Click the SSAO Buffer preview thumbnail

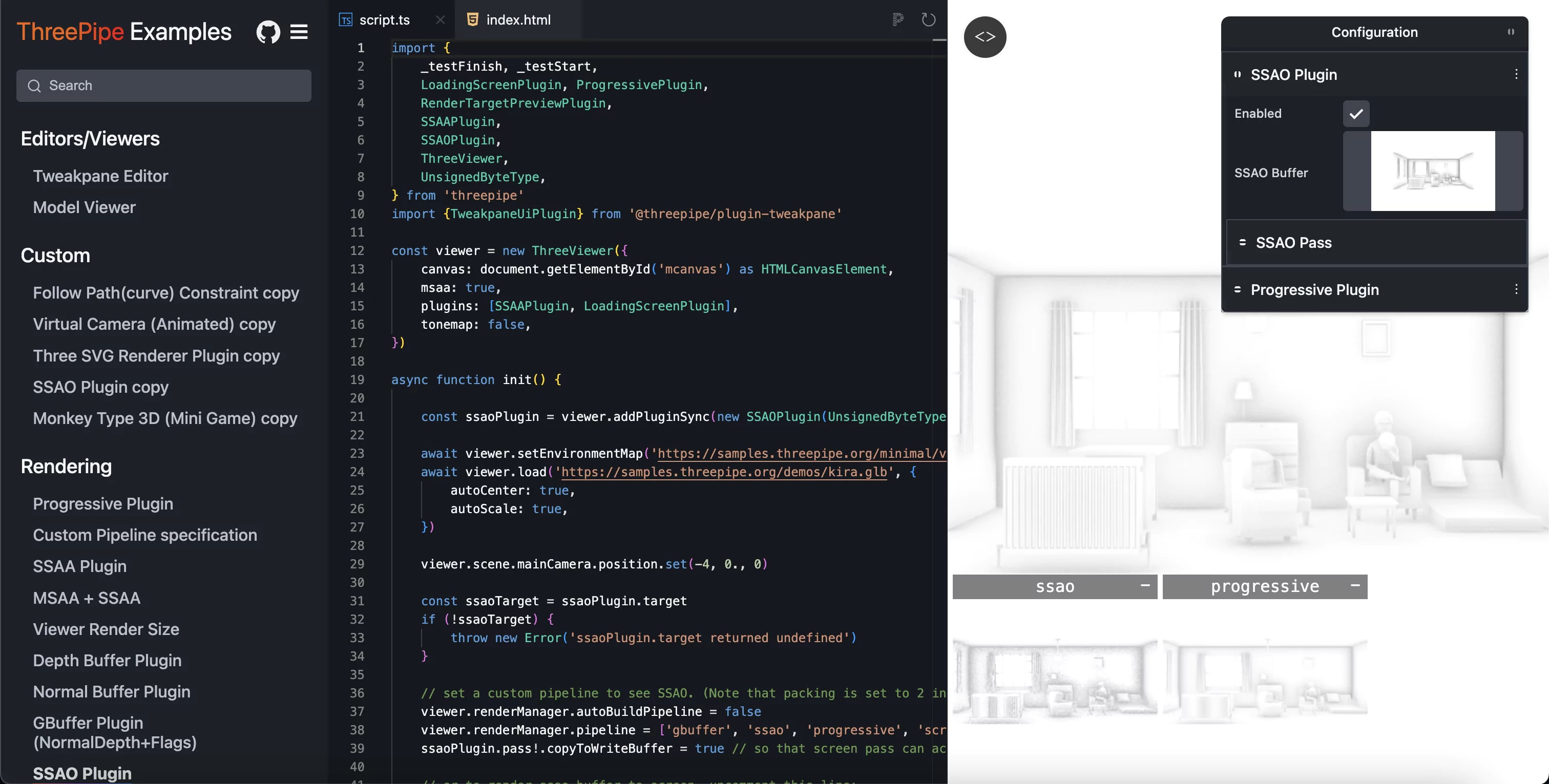click(1434, 171)
